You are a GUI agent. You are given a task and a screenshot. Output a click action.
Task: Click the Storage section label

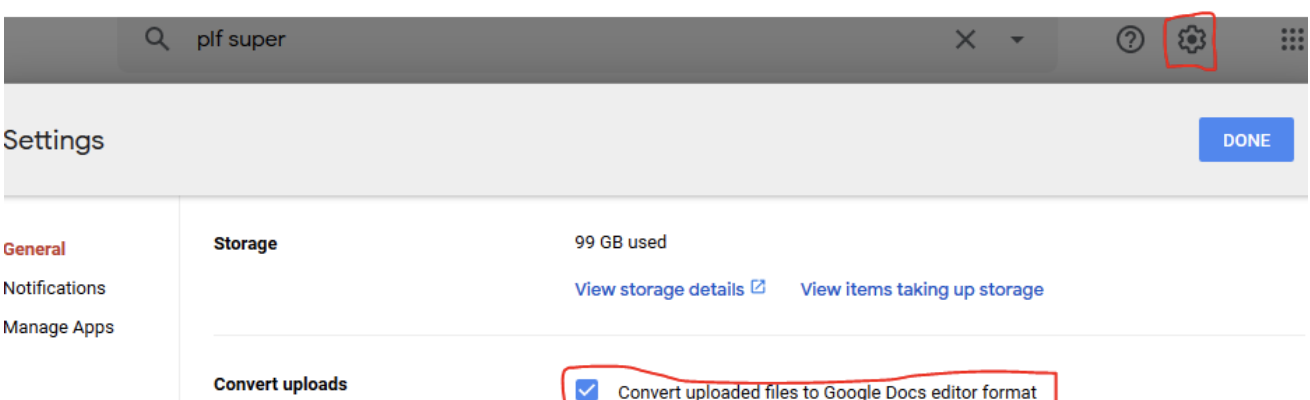[245, 243]
